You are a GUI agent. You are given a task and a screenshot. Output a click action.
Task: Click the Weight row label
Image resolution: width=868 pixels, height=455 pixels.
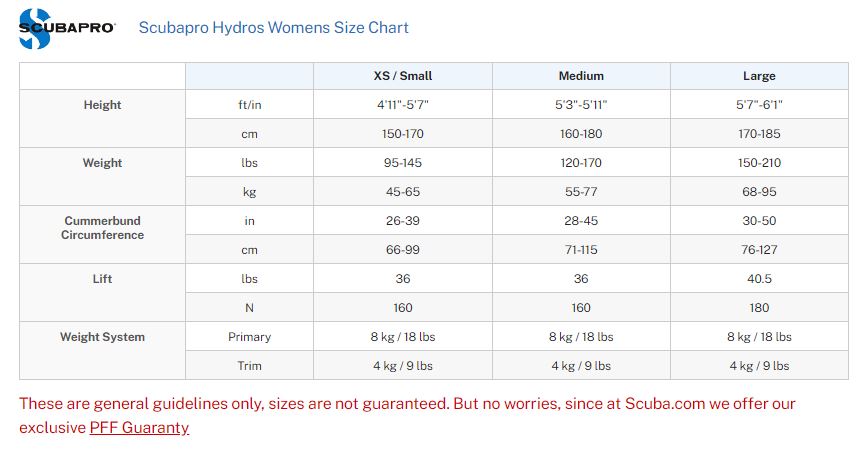[x=102, y=163]
